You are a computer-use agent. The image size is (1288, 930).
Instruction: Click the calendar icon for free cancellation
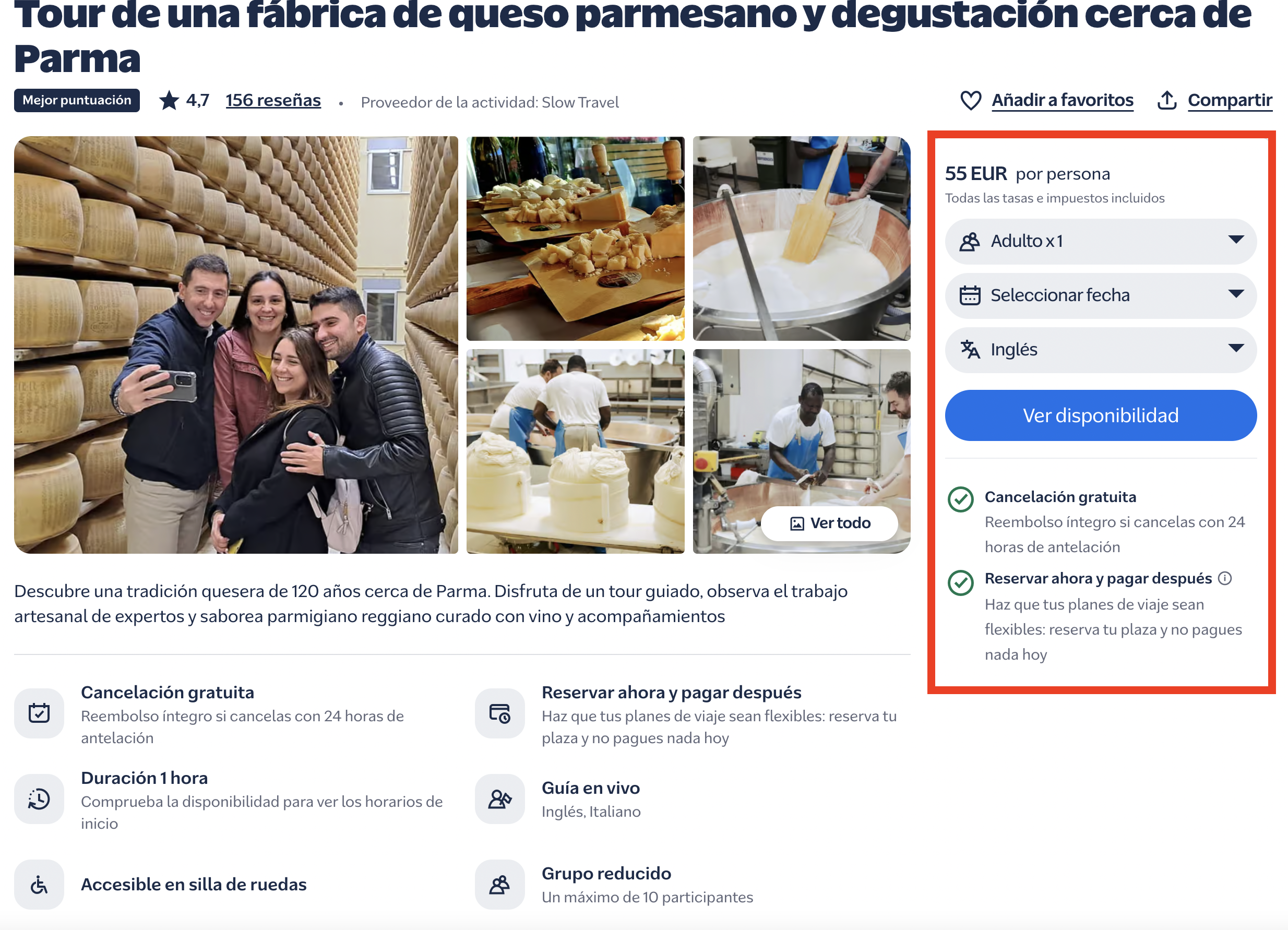[39, 713]
